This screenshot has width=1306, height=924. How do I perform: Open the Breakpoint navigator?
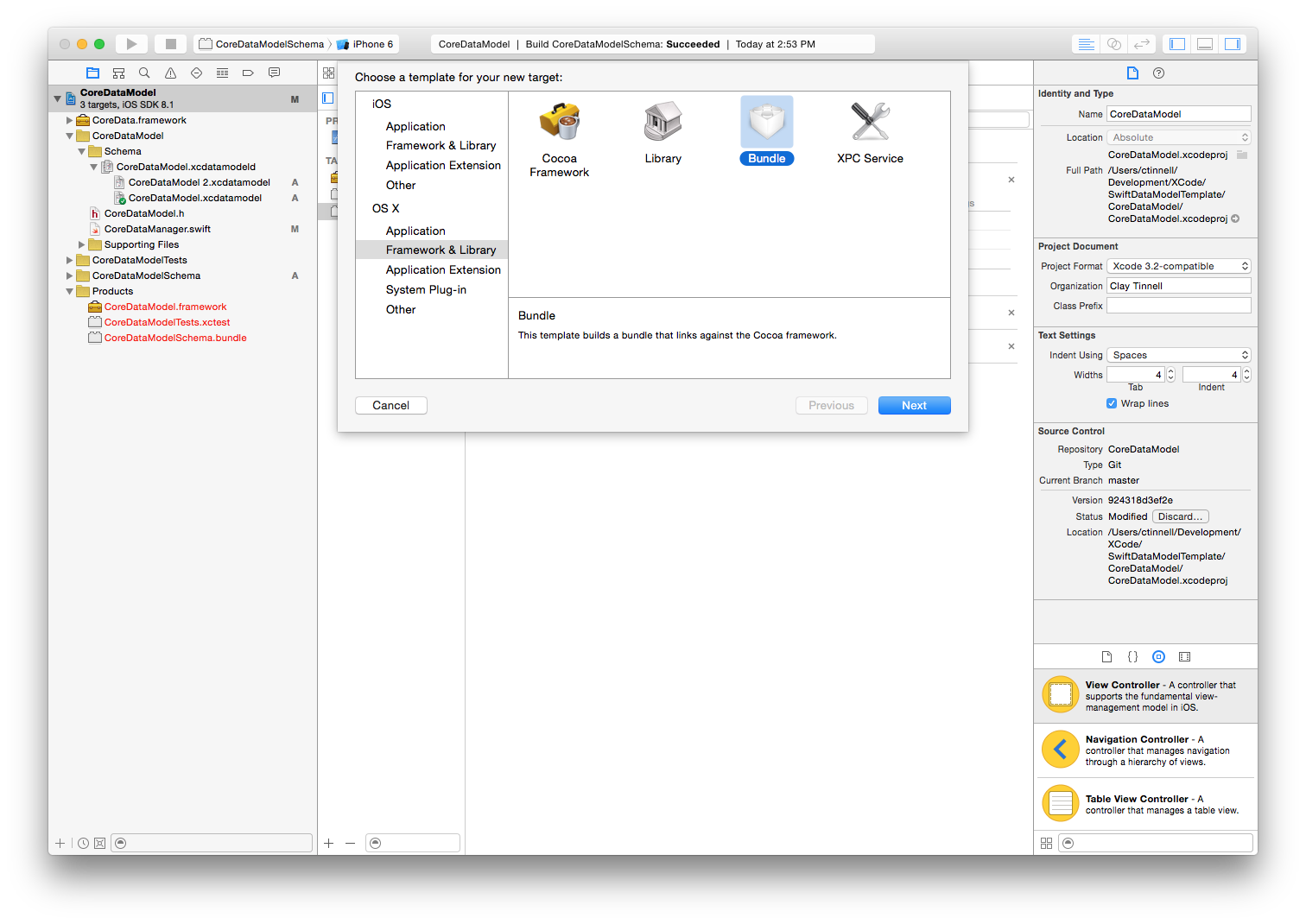pos(248,73)
